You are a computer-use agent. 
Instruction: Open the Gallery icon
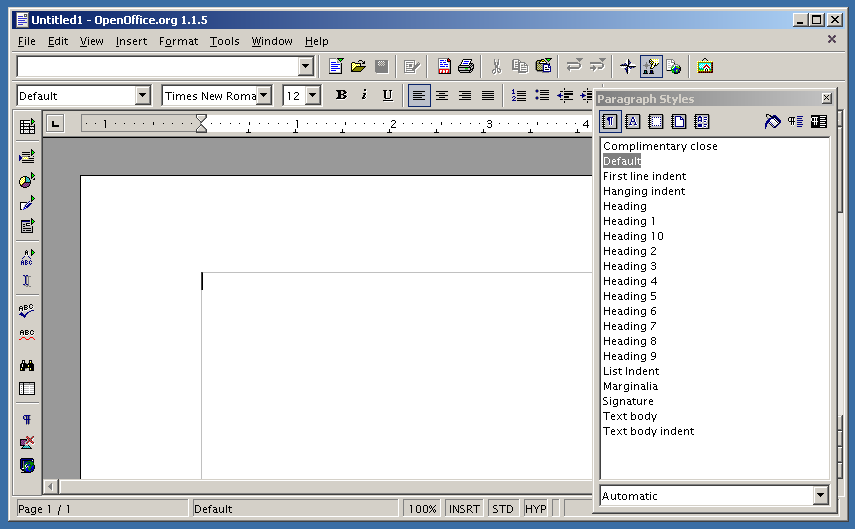coord(705,67)
